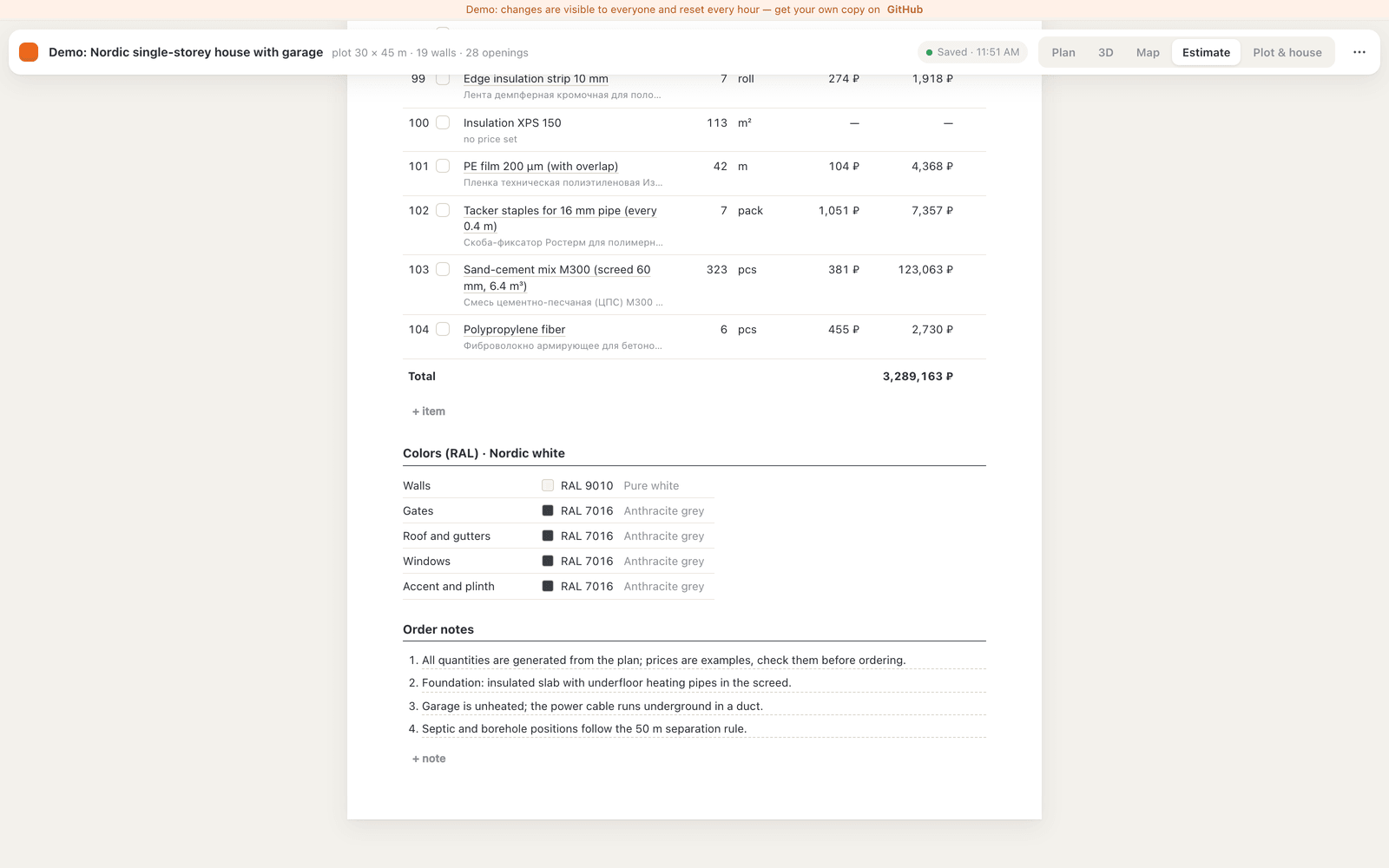1389x868 pixels.
Task: Go to Plot & house tab
Action: (1287, 52)
